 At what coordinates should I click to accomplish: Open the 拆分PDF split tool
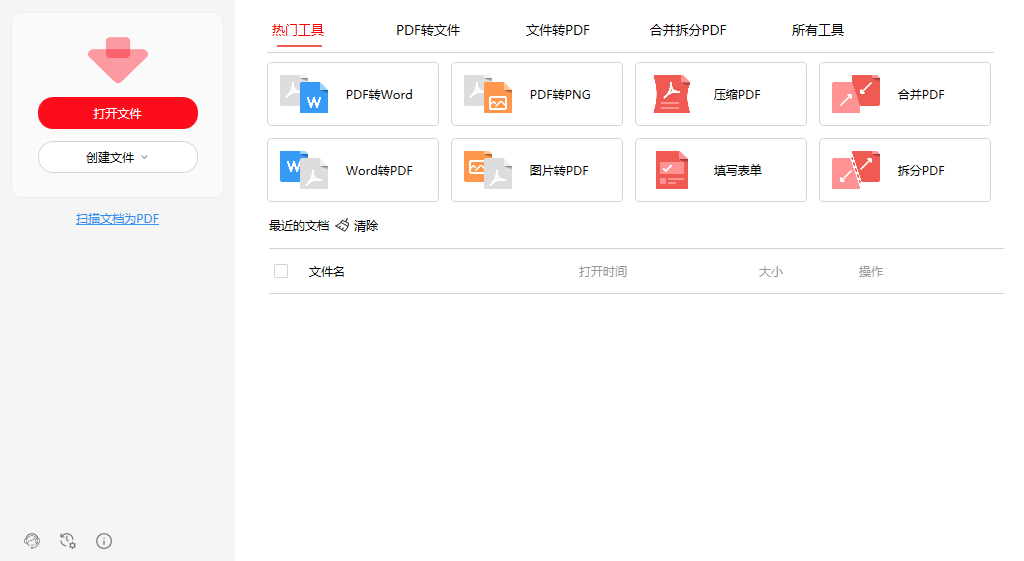pos(856,170)
